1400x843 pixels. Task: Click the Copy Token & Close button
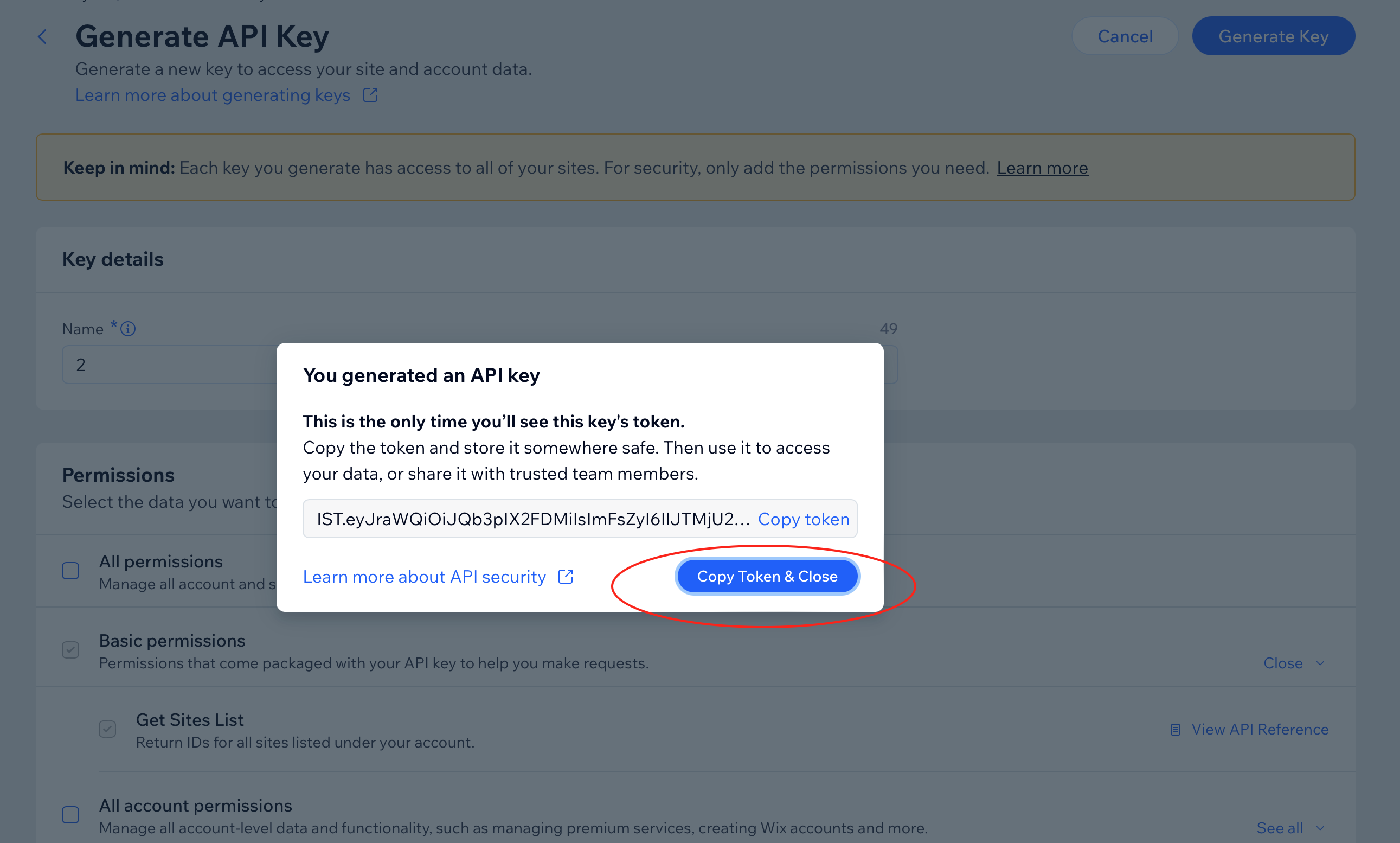point(767,576)
